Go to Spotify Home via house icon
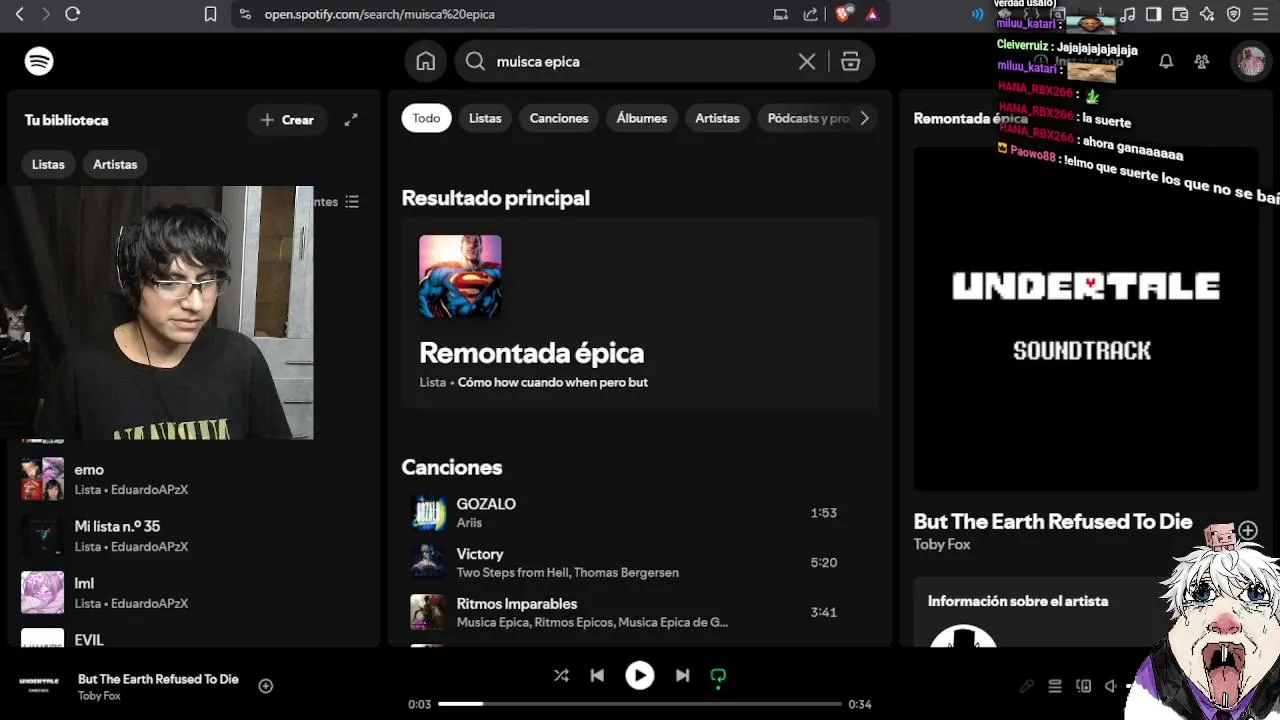 pos(426,61)
